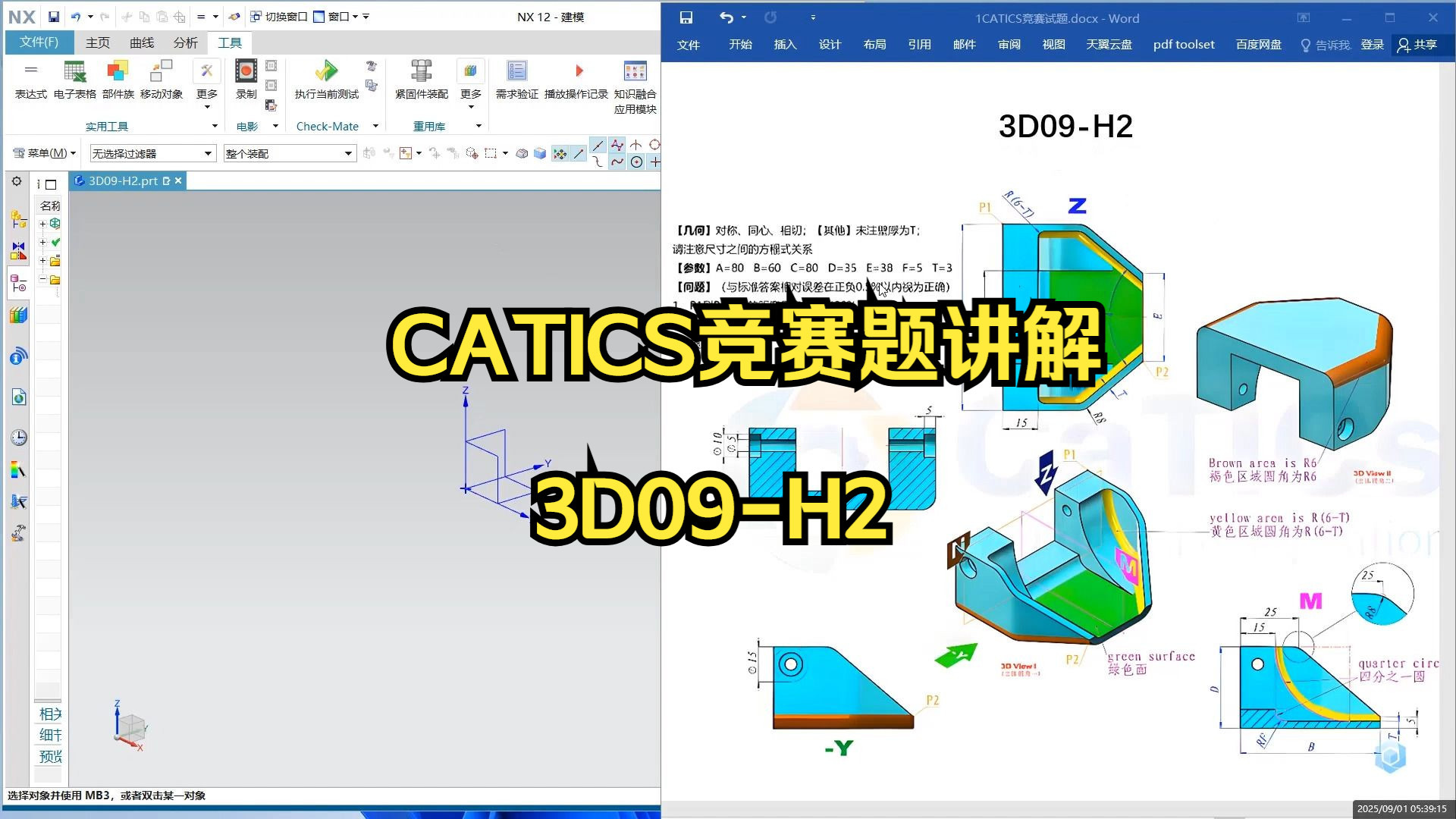Expand the 重用库 group arrow

[479, 126]
